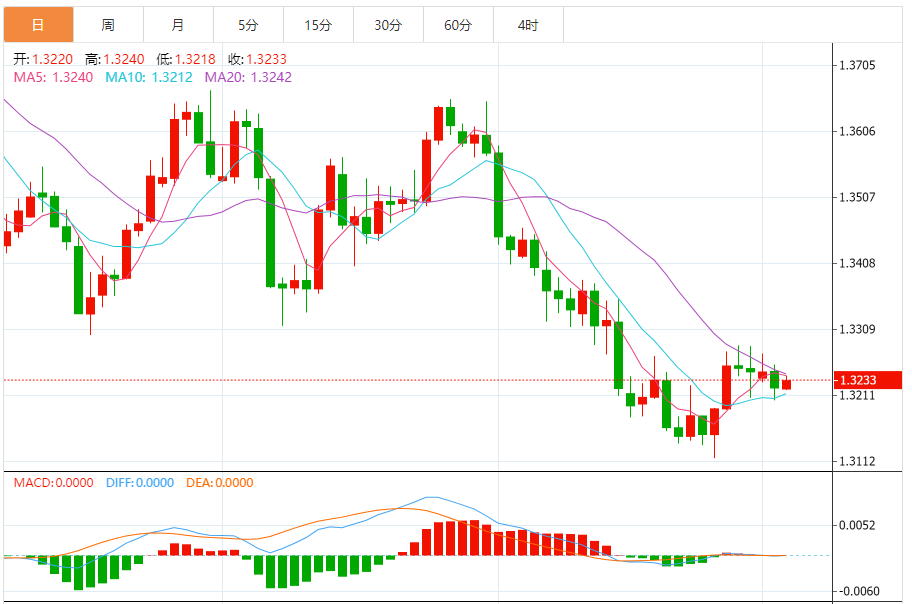Open the 5分 timeframe tab
The height and width of the screenshot is (604, 912).
(x=248, y=24)
